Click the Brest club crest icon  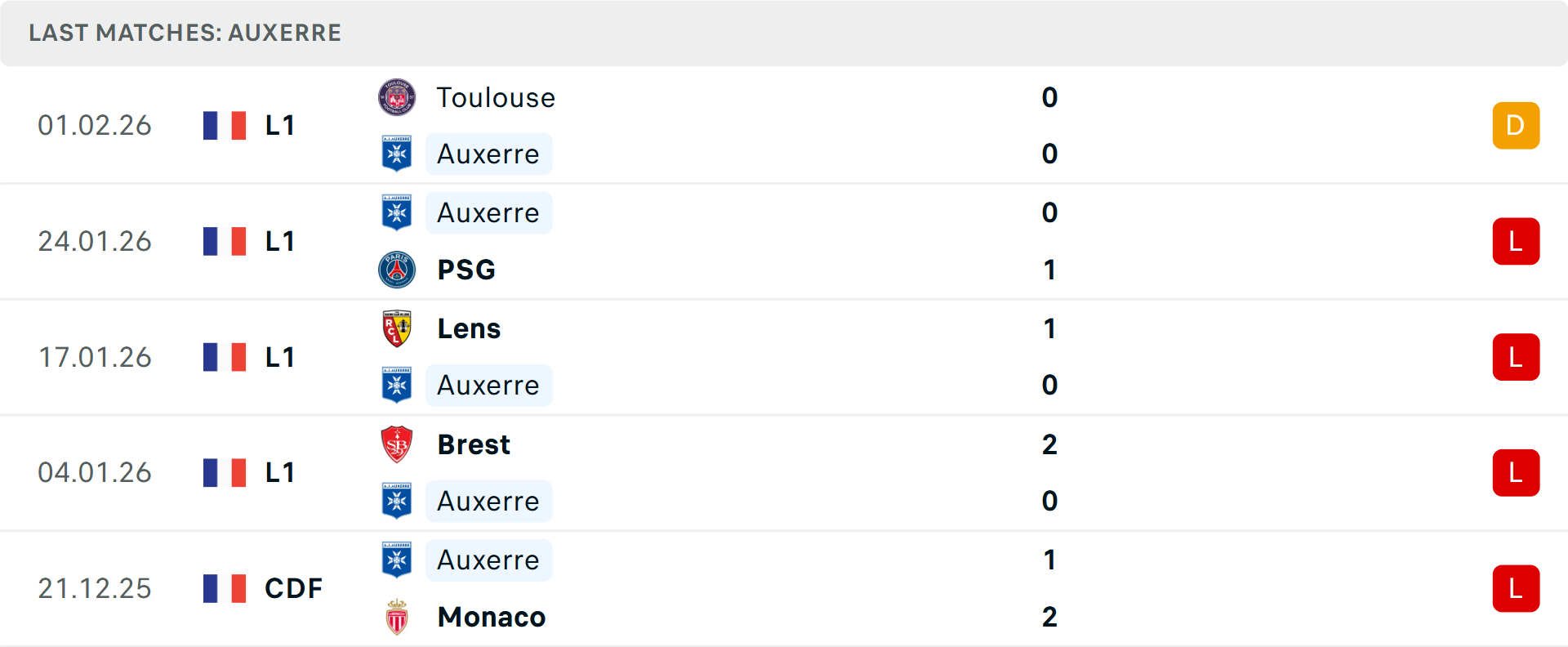click(397, 444)
